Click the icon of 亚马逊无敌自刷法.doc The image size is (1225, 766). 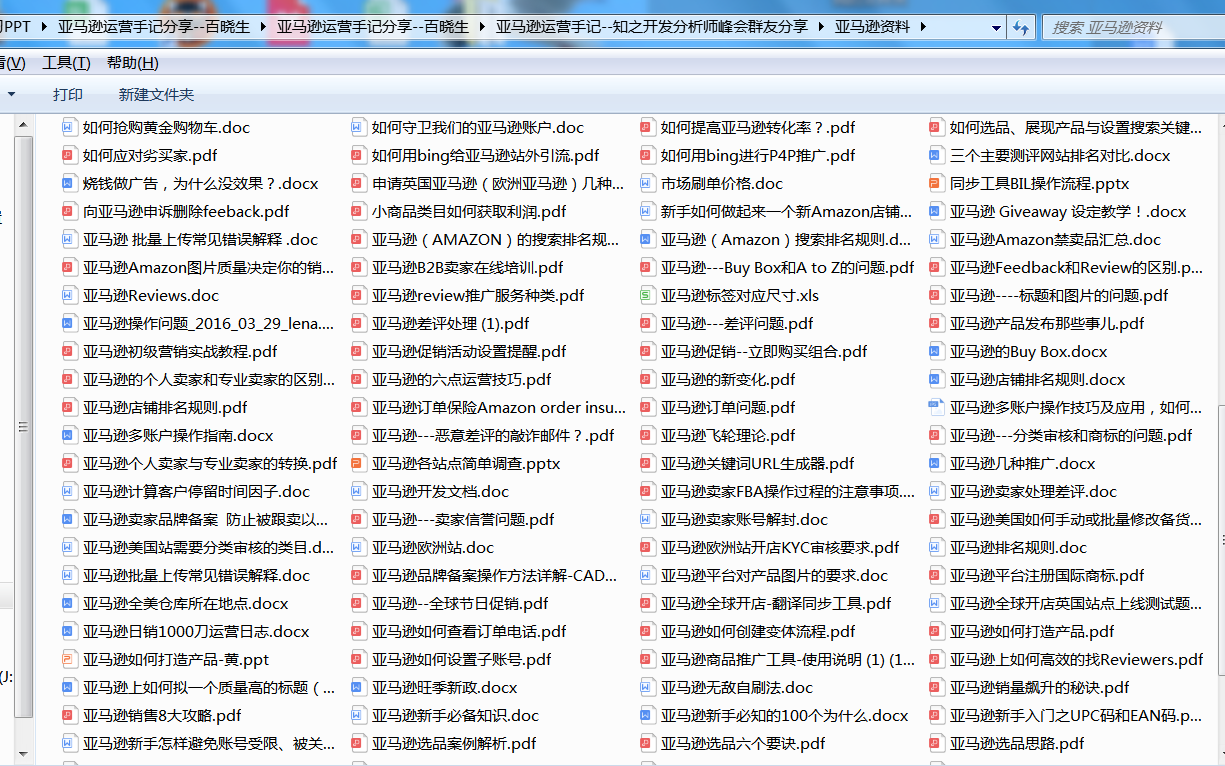[x=647, y=687]
